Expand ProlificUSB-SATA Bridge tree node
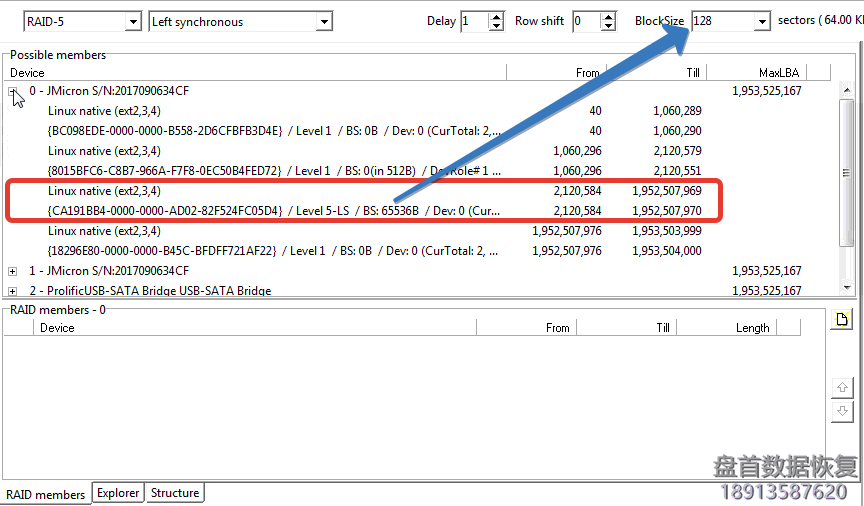 (13, 291)
